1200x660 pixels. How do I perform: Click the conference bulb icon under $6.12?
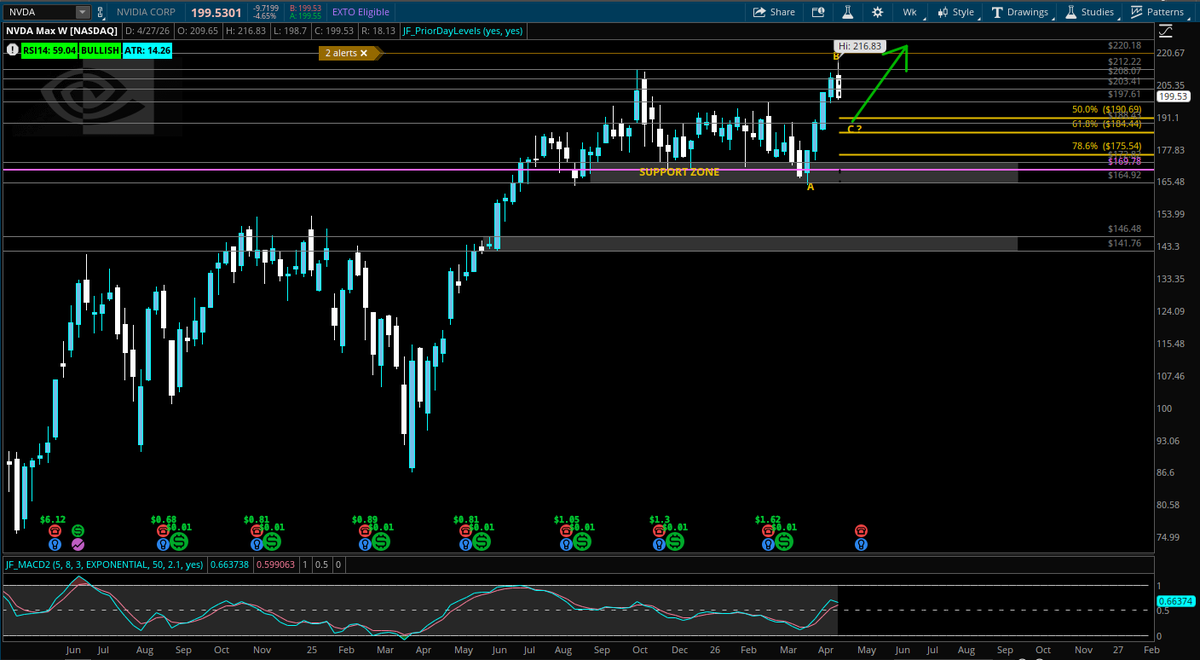tap(55, 545)
